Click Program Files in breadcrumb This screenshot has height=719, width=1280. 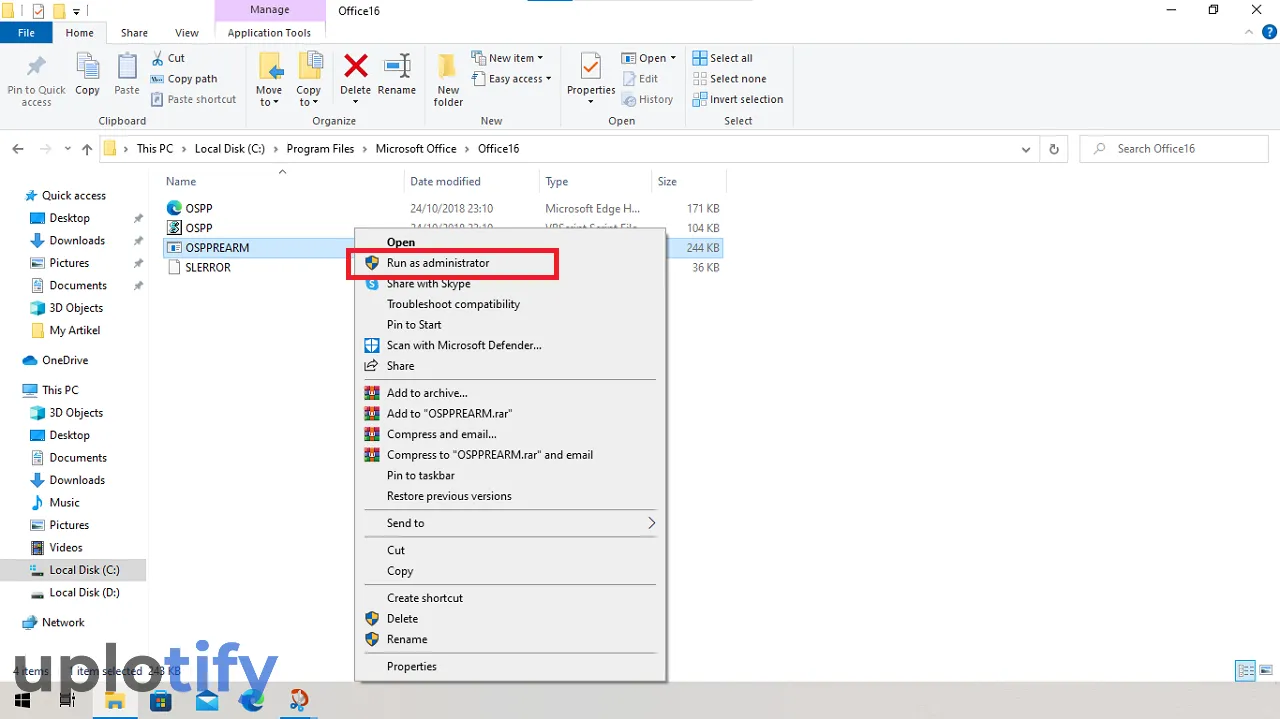[320, 149]
